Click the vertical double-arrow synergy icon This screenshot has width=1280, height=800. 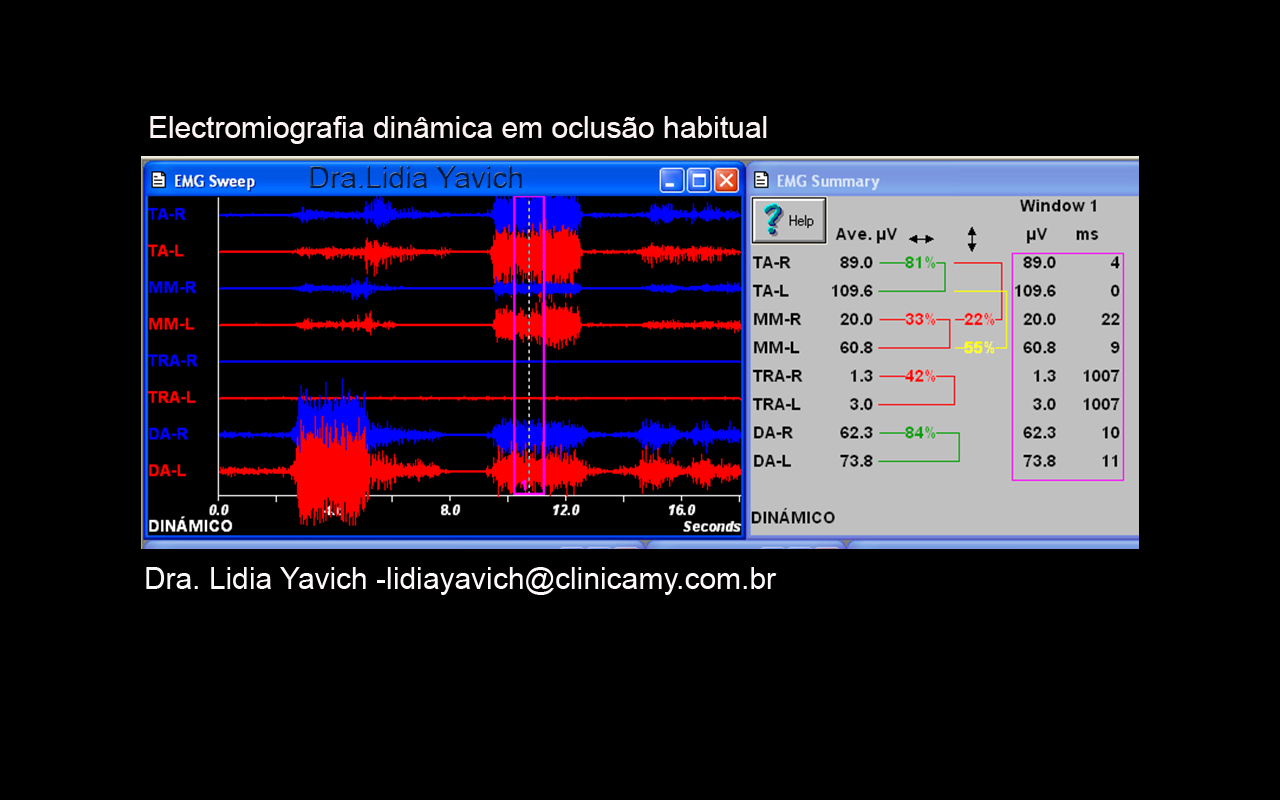971,239
